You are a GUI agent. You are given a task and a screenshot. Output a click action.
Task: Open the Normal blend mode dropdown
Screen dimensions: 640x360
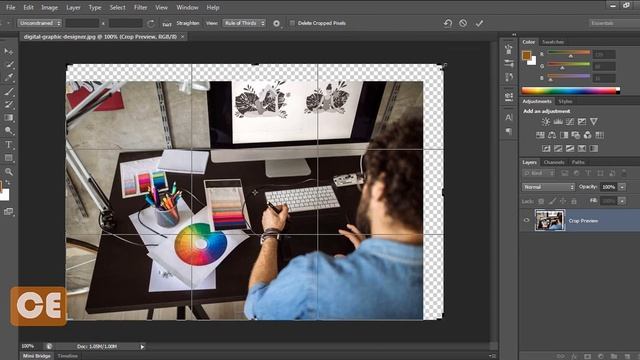pos(549,187)
